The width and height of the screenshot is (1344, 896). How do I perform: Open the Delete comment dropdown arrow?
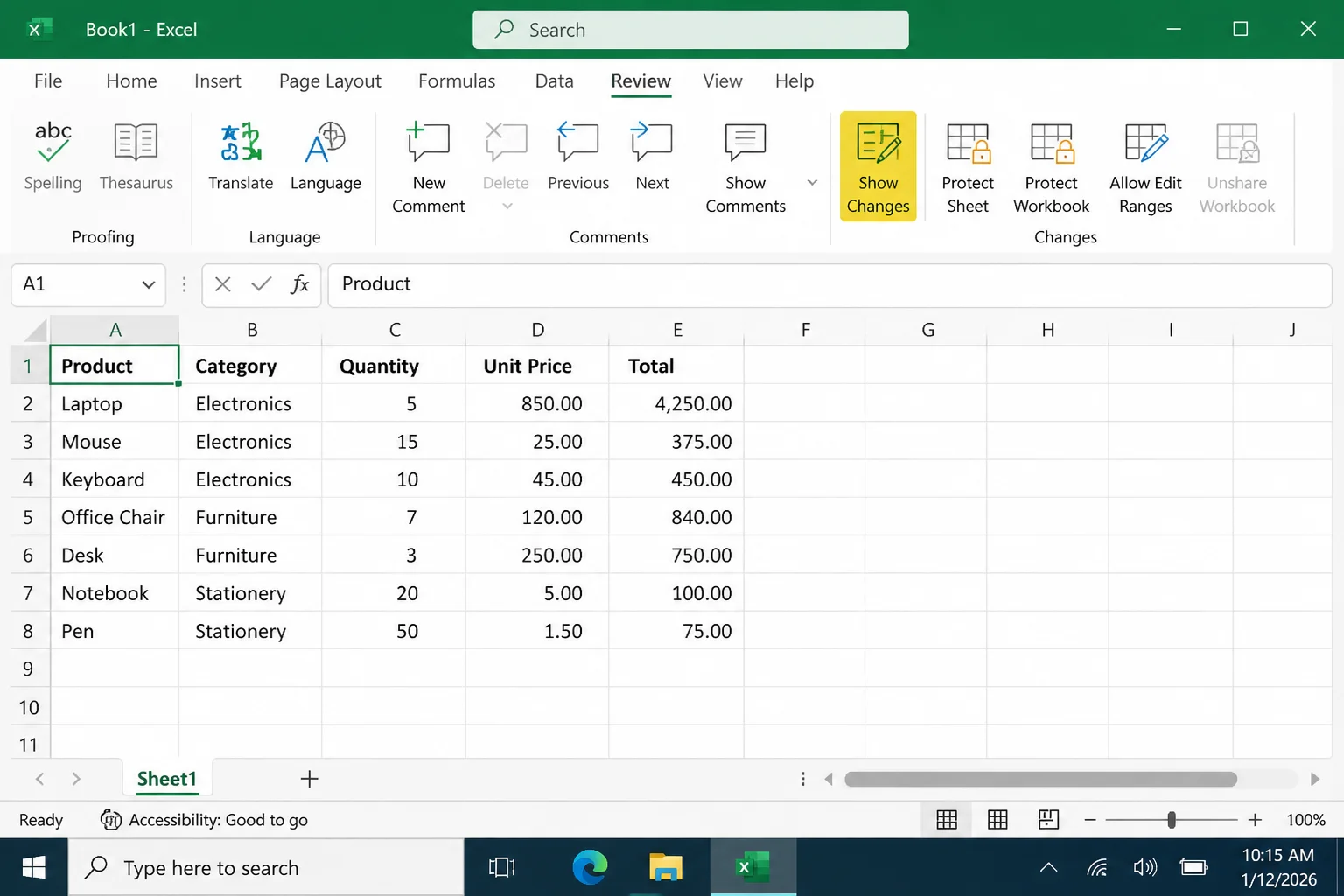[x=507, y=206]
